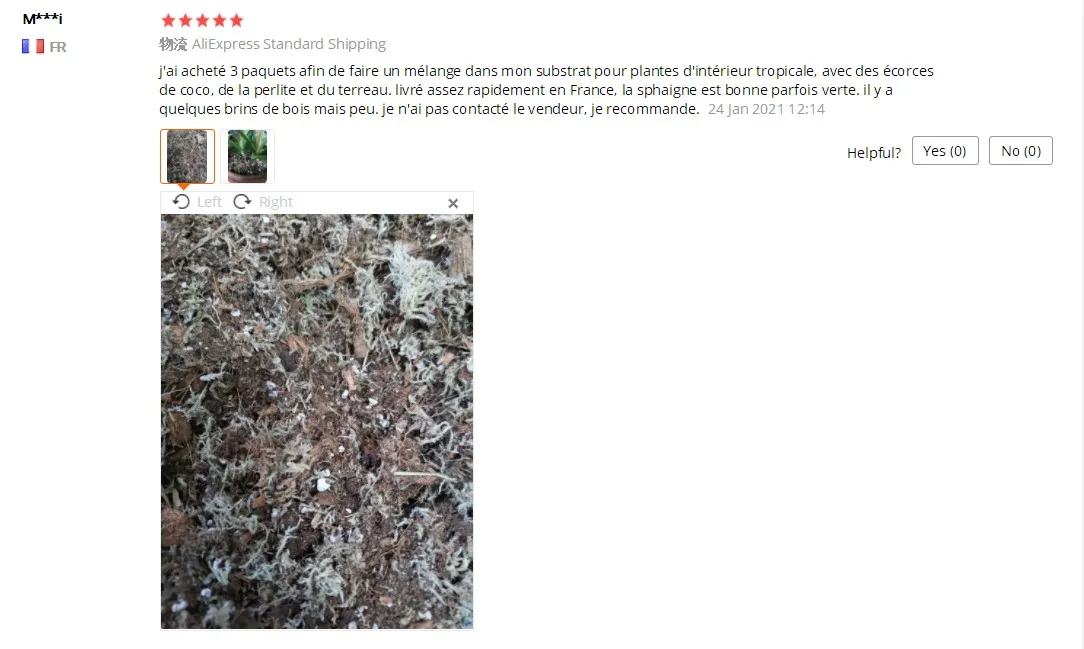This screenshot has height=649, width=1084.
Task: Click the first red star in the rating
Action: 168,21
